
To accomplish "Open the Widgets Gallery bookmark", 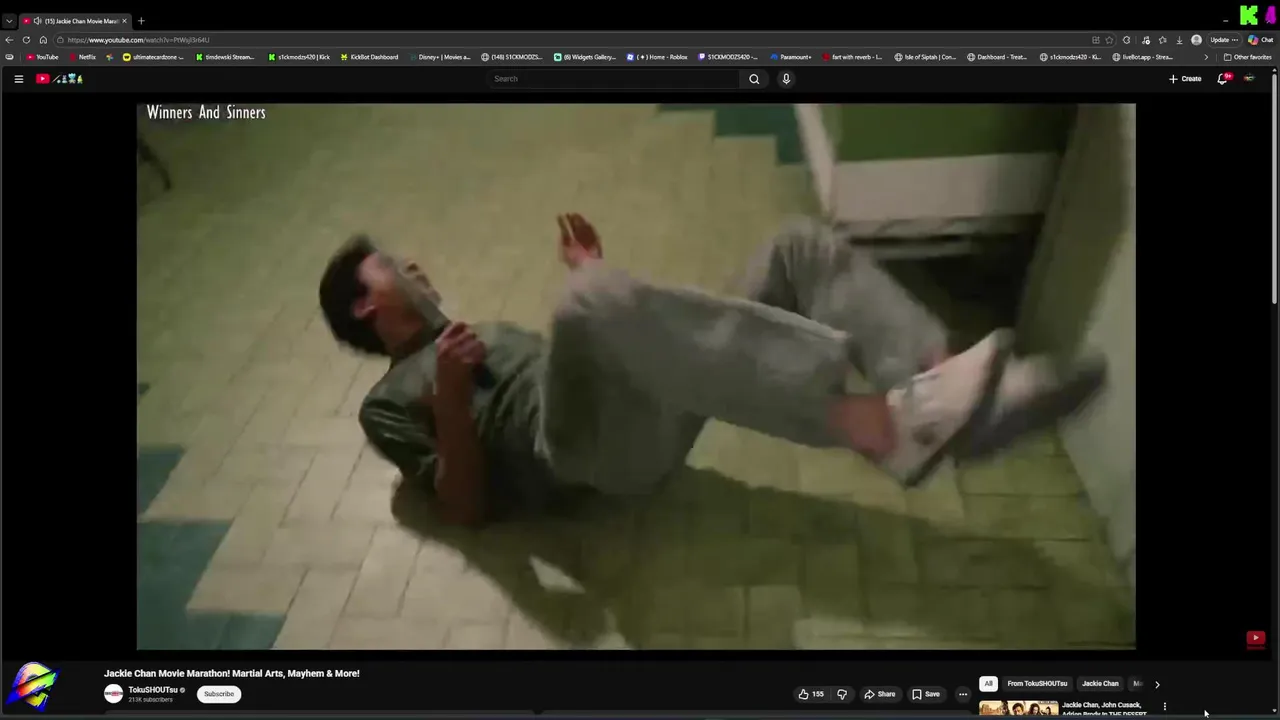I will pyautogui.click(x=585, y=57).
